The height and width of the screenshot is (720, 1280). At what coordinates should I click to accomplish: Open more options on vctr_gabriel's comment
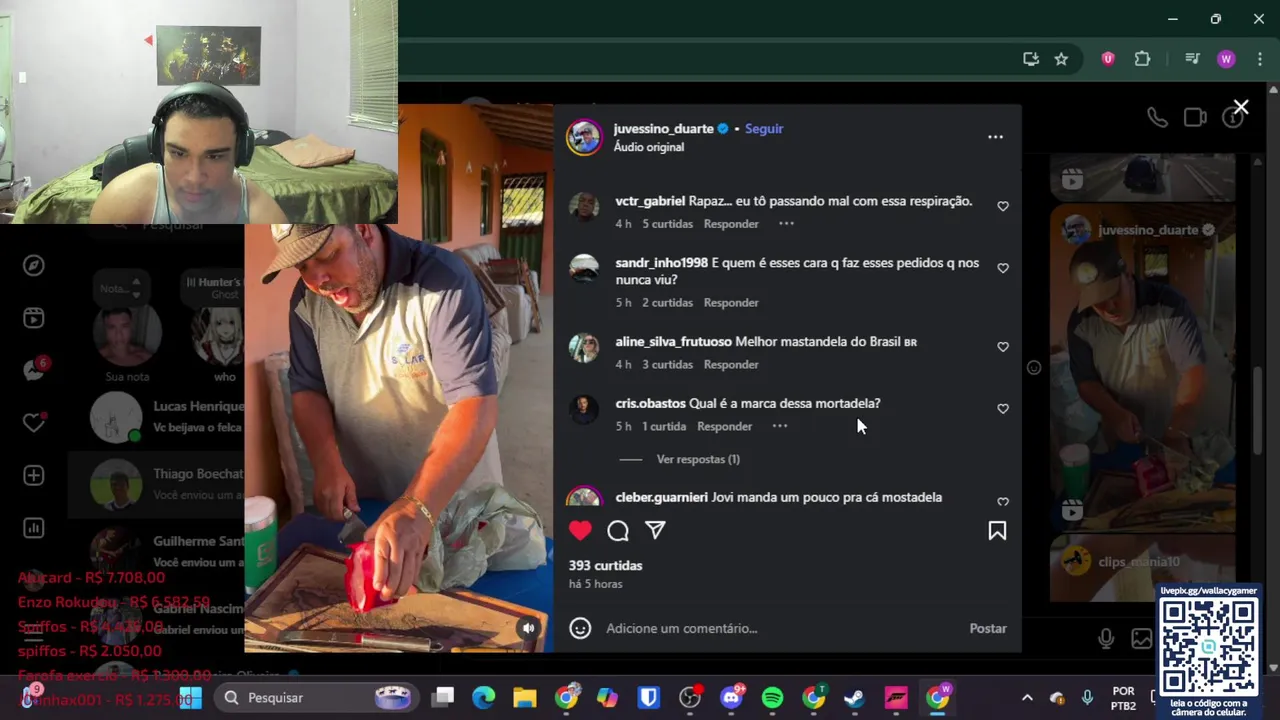(786, 224)
